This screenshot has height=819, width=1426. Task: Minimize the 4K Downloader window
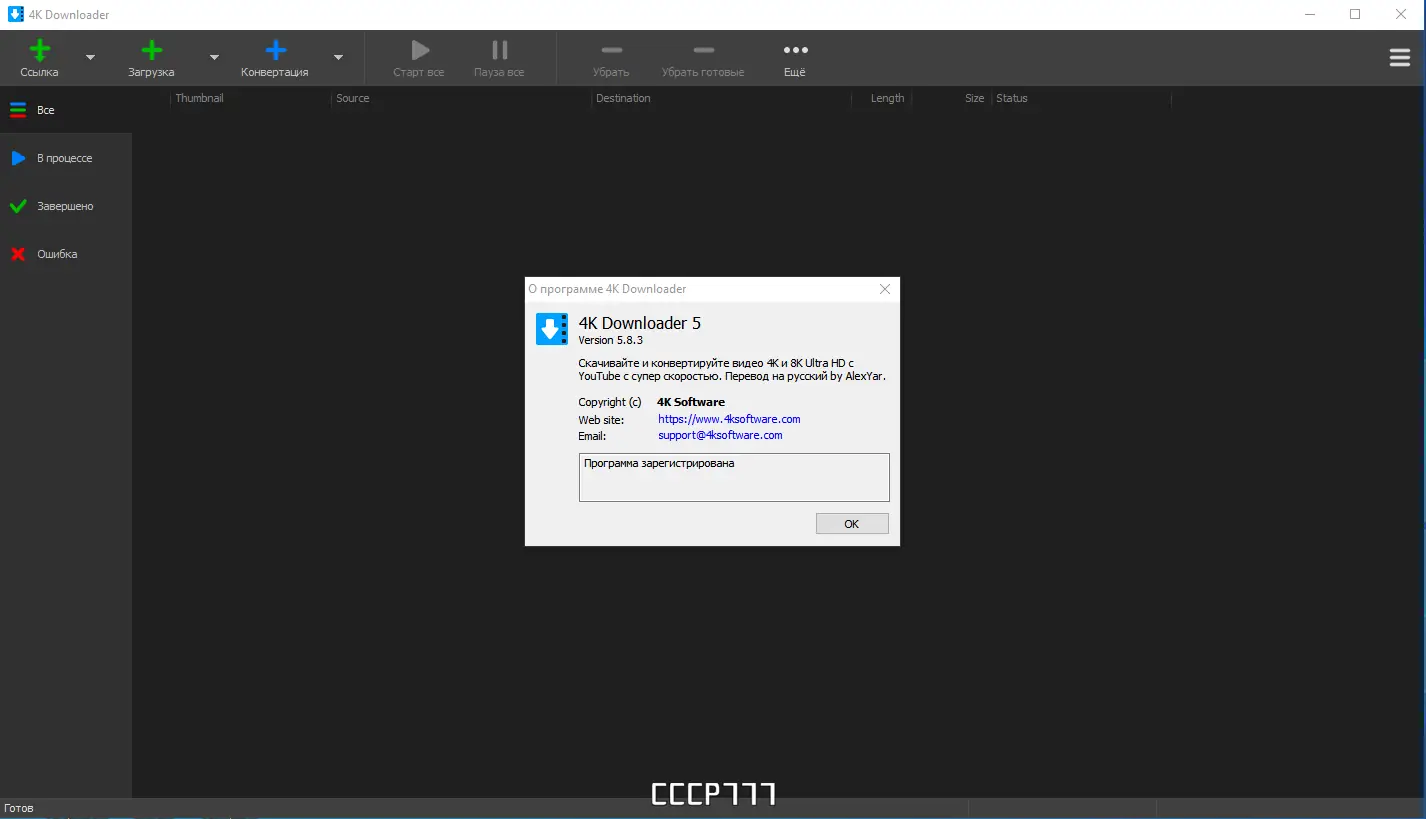coord(1311,15)
